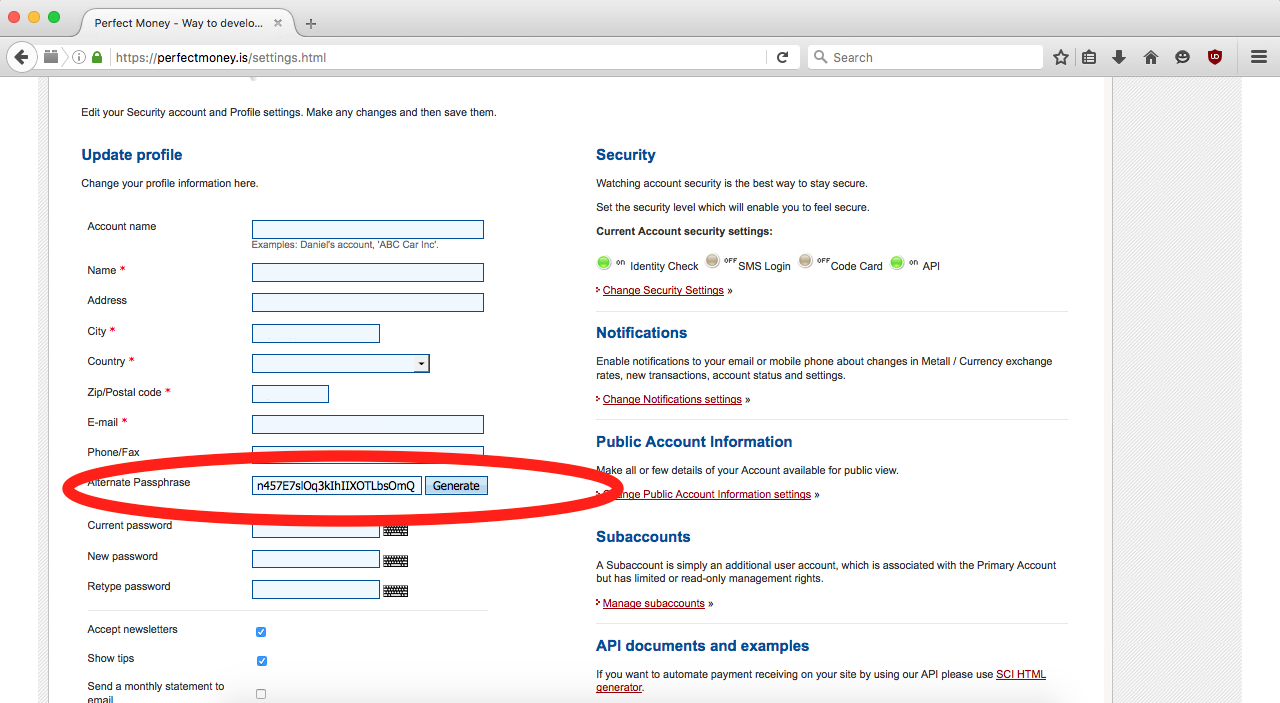This screenshot has width=1280, height=703.
Task: Select the Perfect Money browser tab
Action: 178,23
